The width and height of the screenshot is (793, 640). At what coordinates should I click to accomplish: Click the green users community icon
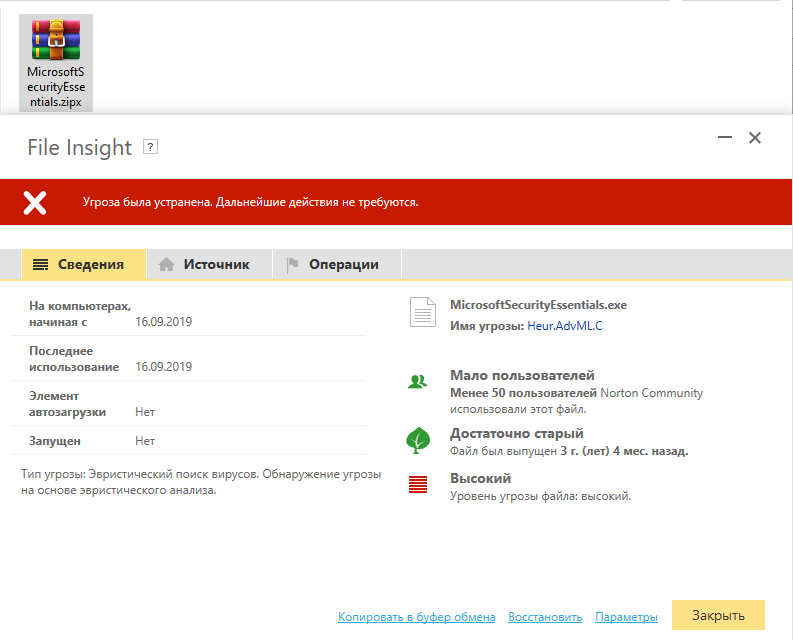[x=418, y=382]
